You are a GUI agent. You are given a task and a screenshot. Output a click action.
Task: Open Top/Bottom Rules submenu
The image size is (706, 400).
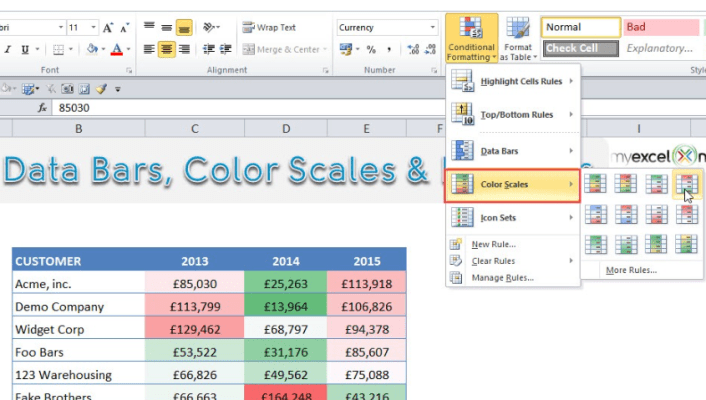[x=513, y=114]
